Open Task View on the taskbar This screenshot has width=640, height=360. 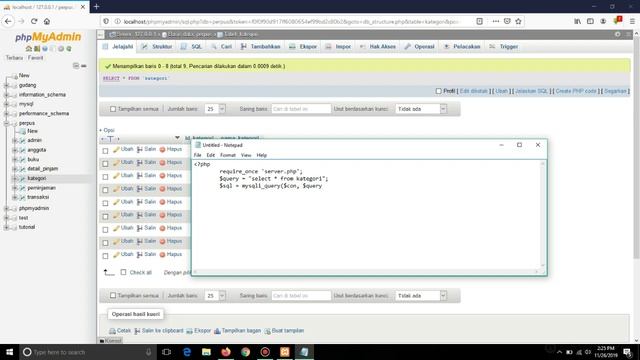point(167,352)
